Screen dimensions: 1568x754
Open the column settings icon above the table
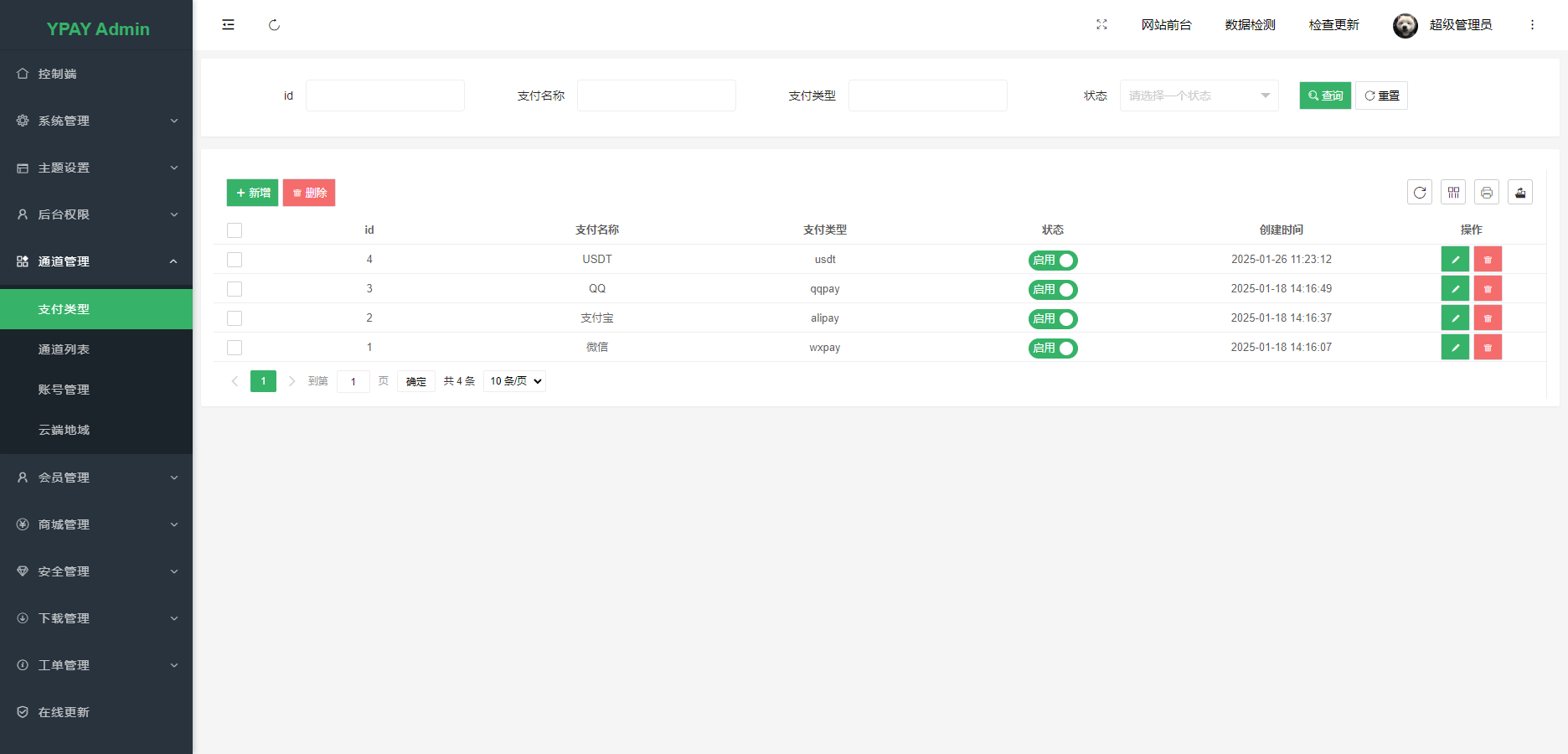click(1453, 192)
